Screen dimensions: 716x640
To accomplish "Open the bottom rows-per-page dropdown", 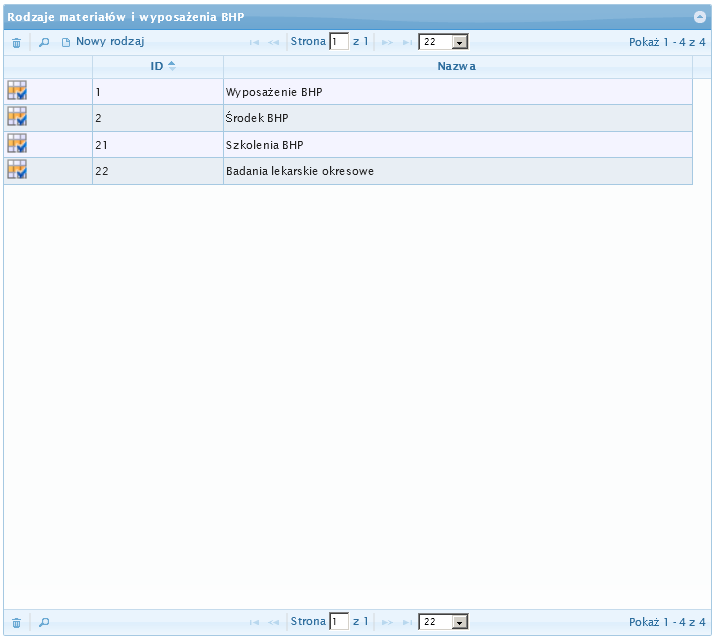I will point(443,622).
